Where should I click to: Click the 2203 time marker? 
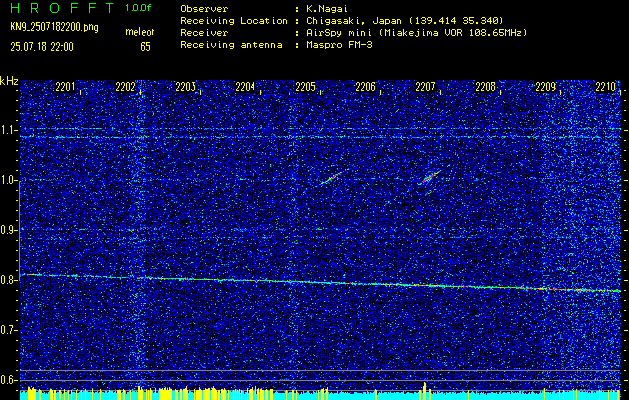pyautogui.click(x=185, y=87)
